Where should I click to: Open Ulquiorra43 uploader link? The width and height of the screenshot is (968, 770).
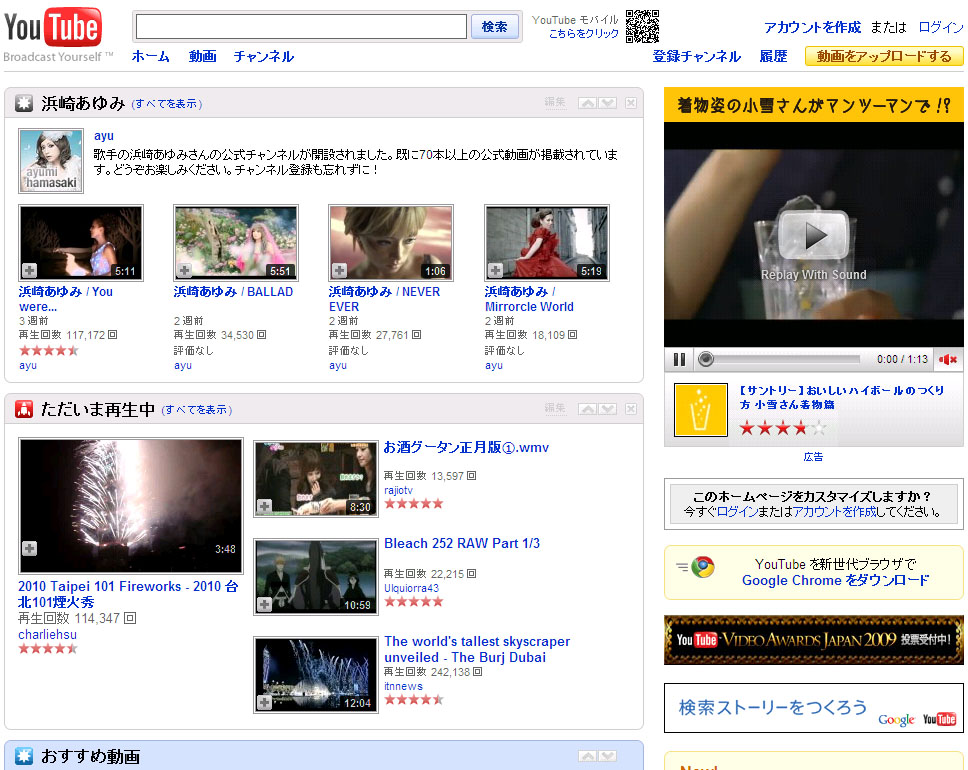pos(411,588)
